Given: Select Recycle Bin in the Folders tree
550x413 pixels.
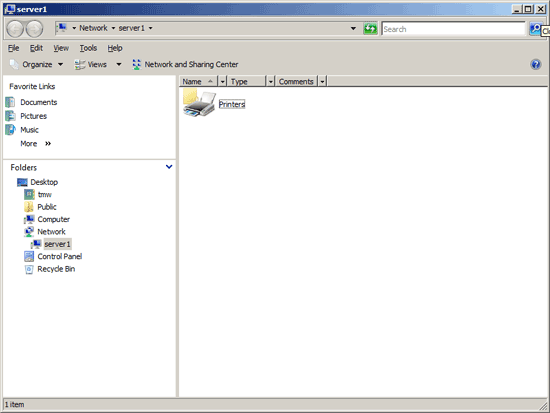Looking at the screenshot, I should click(56, 269).
